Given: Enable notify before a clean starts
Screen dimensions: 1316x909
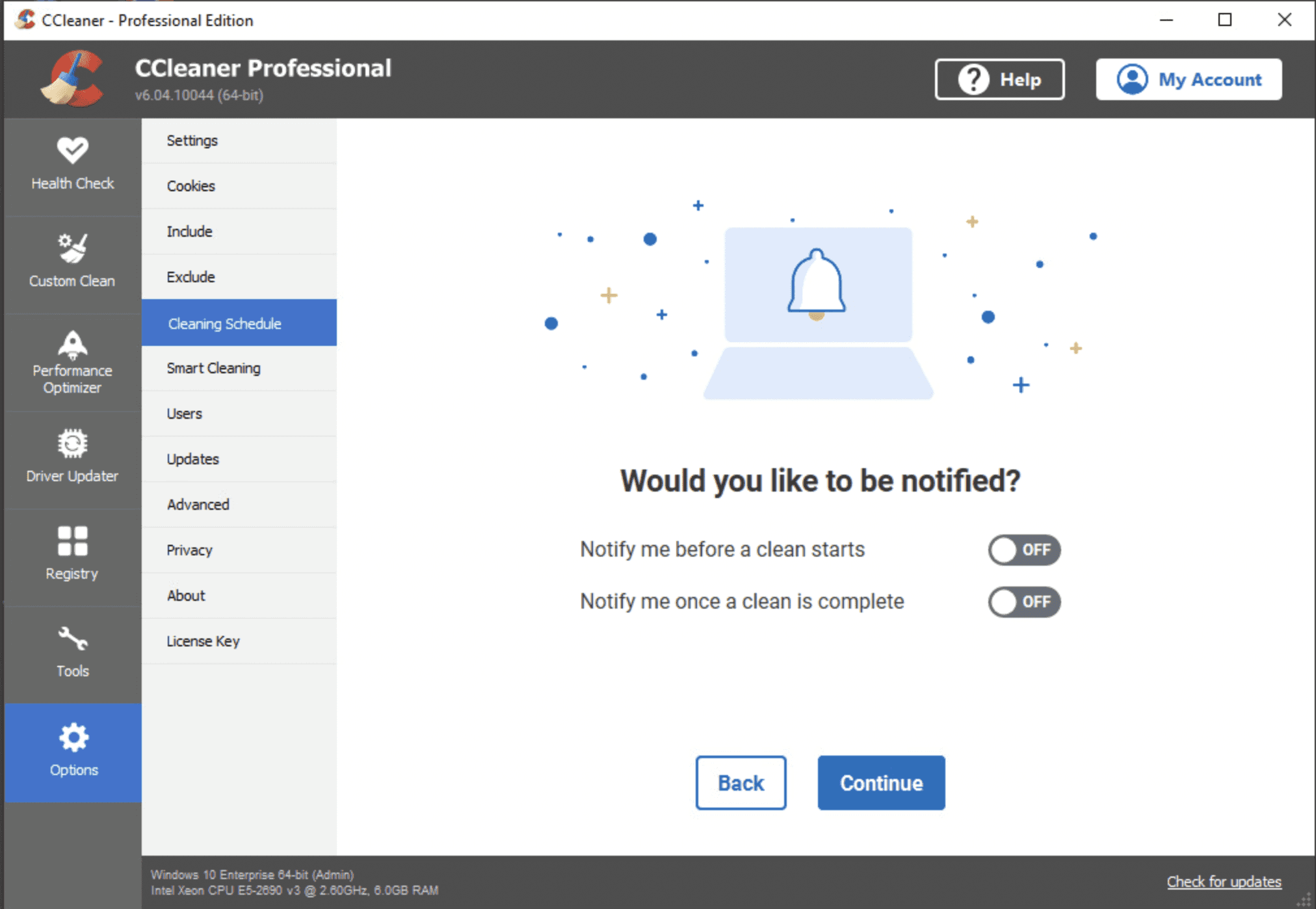Looking at the screenshot, I should pyautogui.click(x=1024, y=550).
